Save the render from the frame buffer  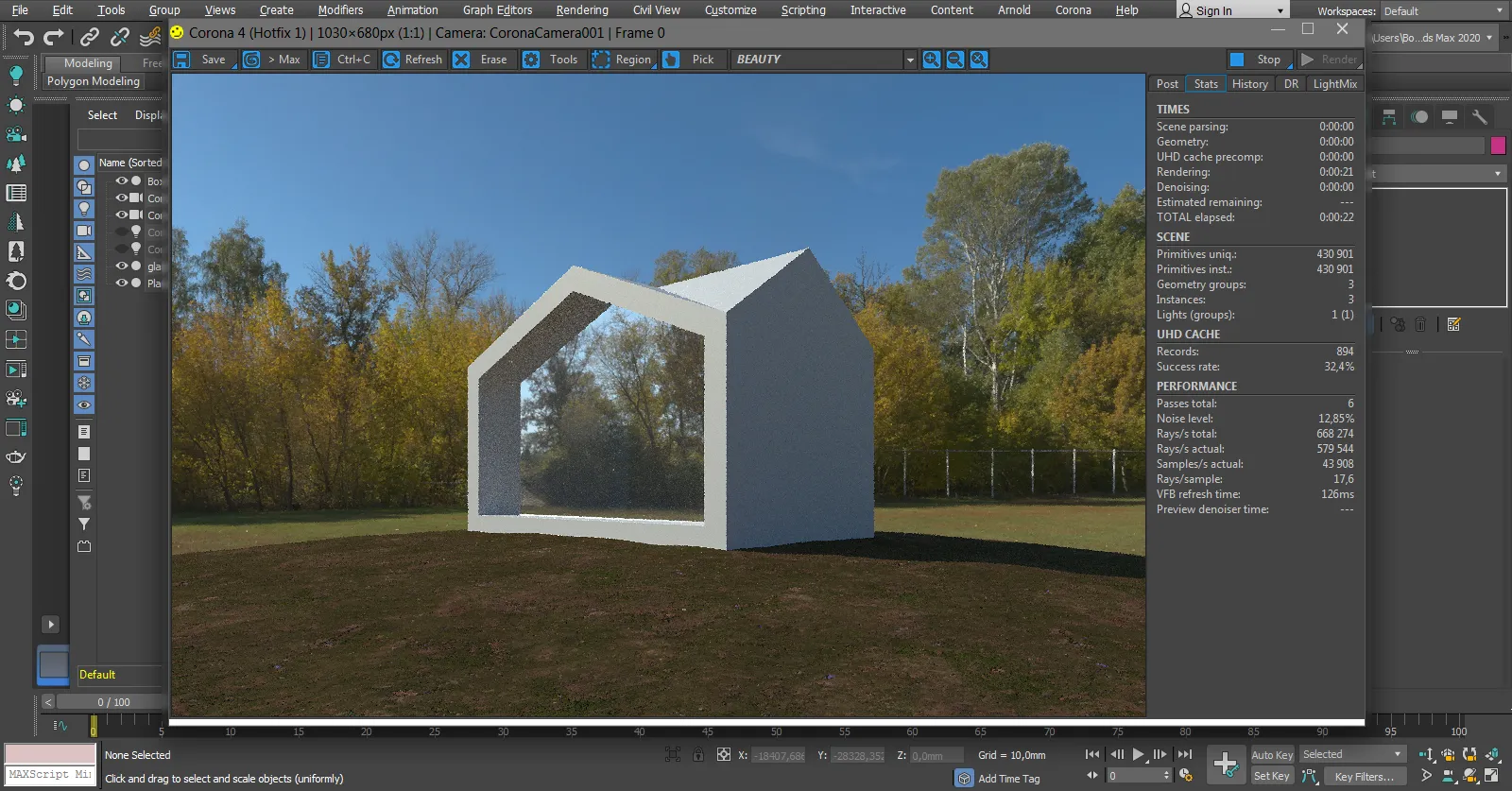(202, 60)
